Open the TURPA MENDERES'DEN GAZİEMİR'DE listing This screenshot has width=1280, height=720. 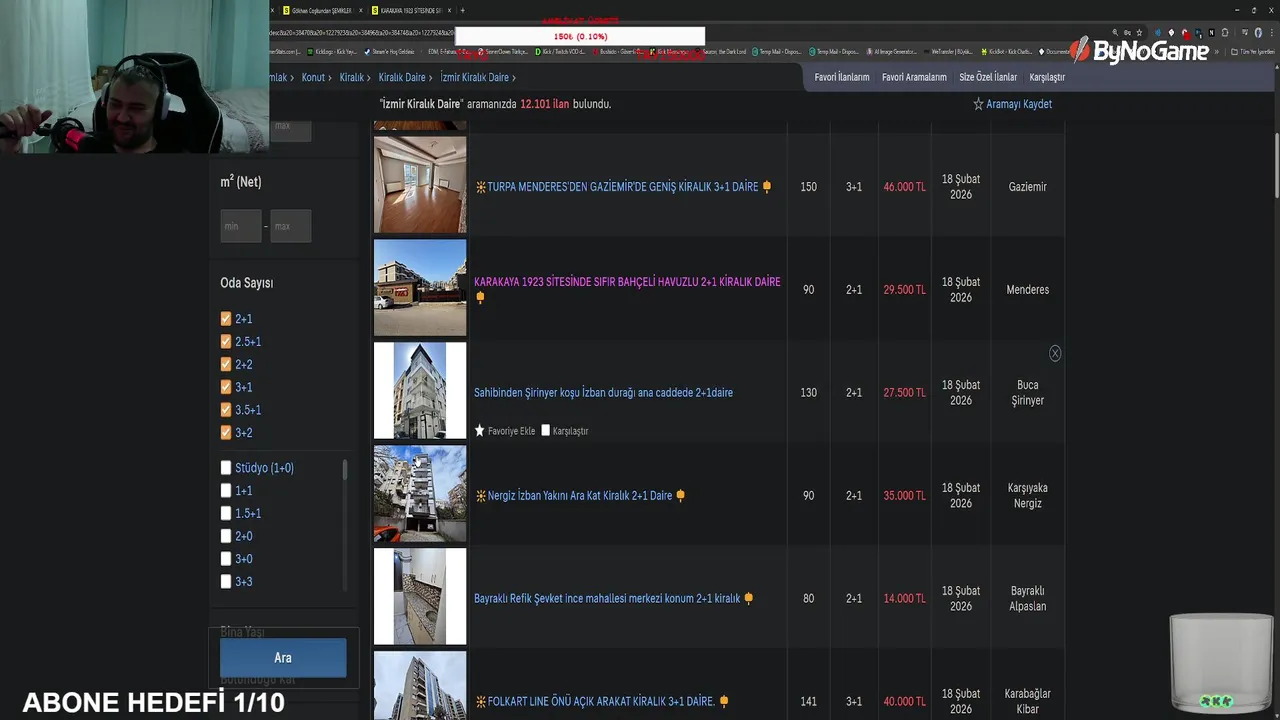click(623, 187)
